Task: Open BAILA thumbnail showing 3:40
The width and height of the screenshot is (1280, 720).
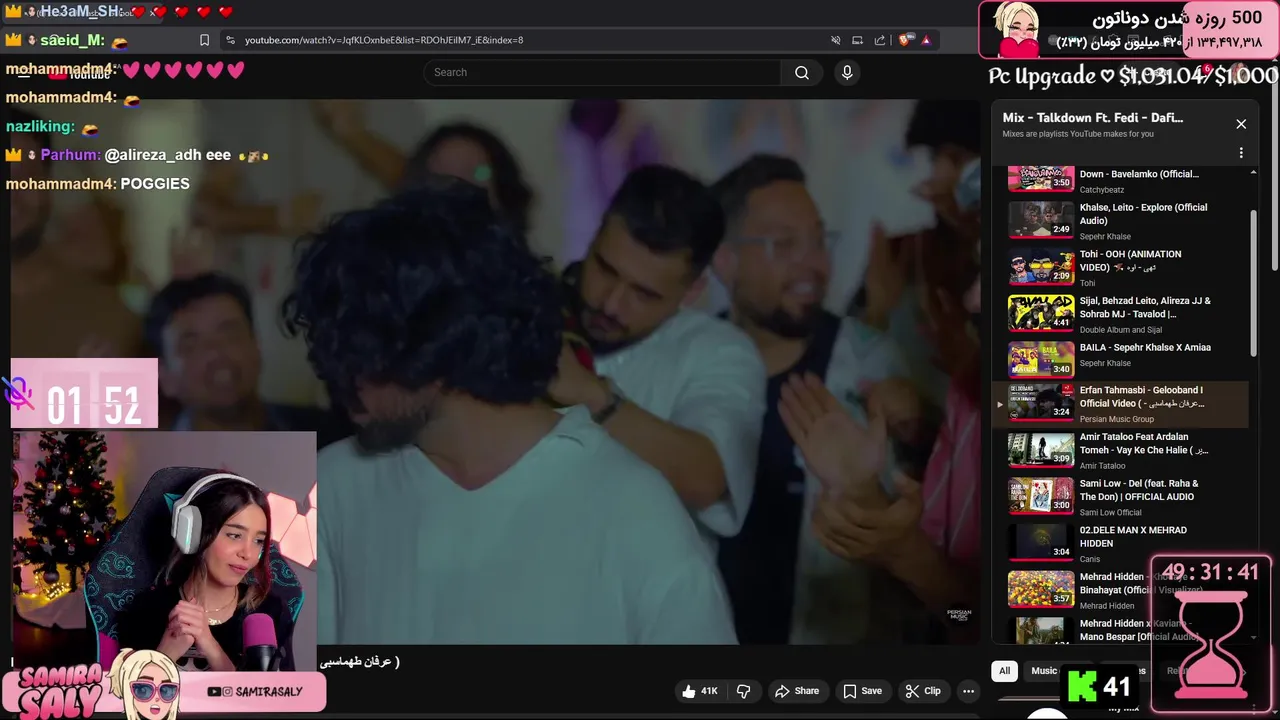Action: (1041, 360)
